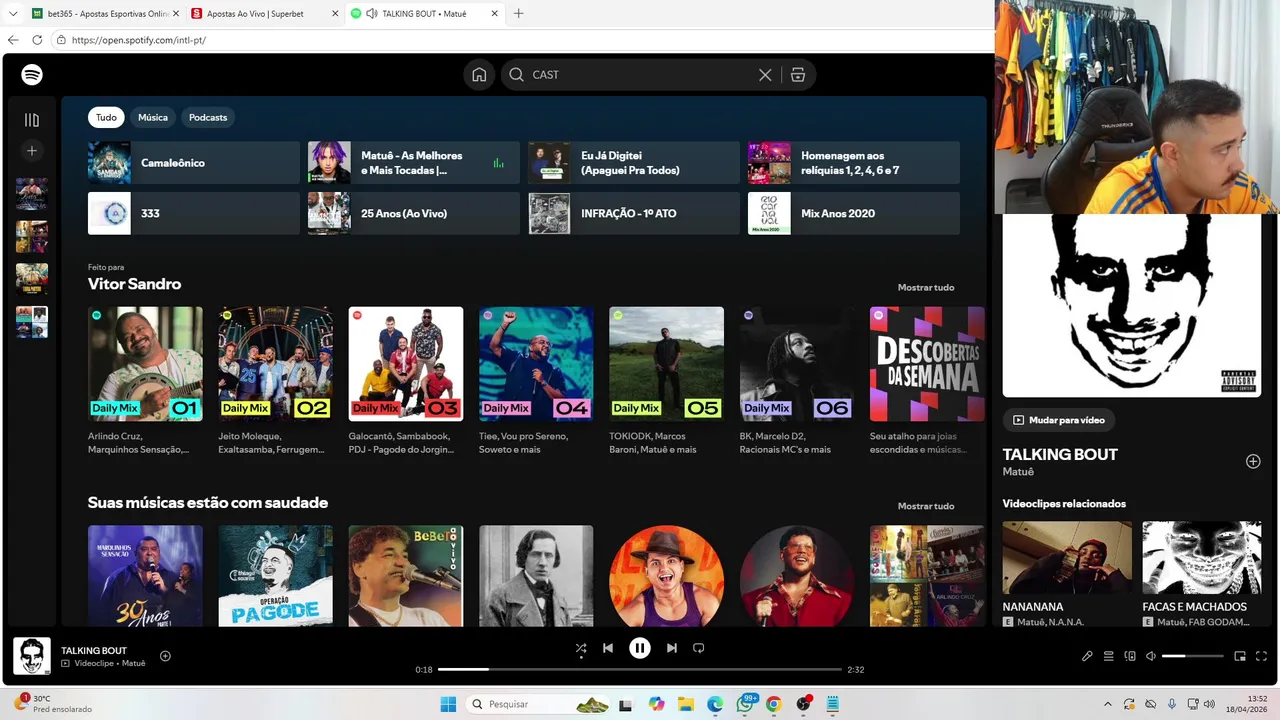Pause the current song
The image size is (1280, 720).
point(640,648)
